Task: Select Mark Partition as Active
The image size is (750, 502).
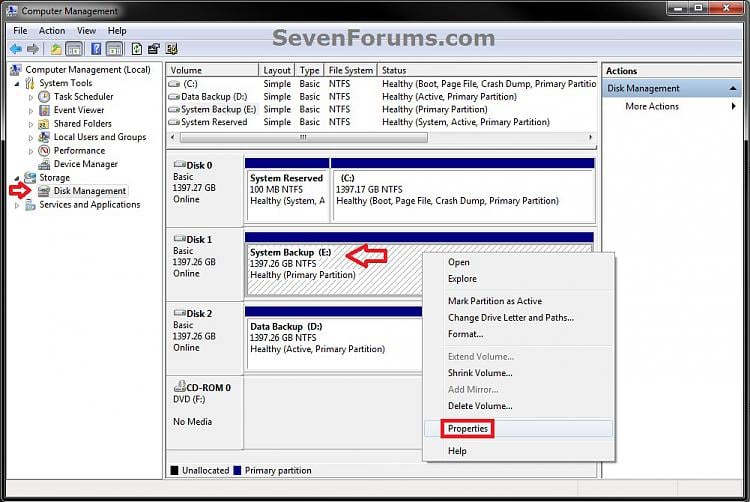Action: pos(518,301)
